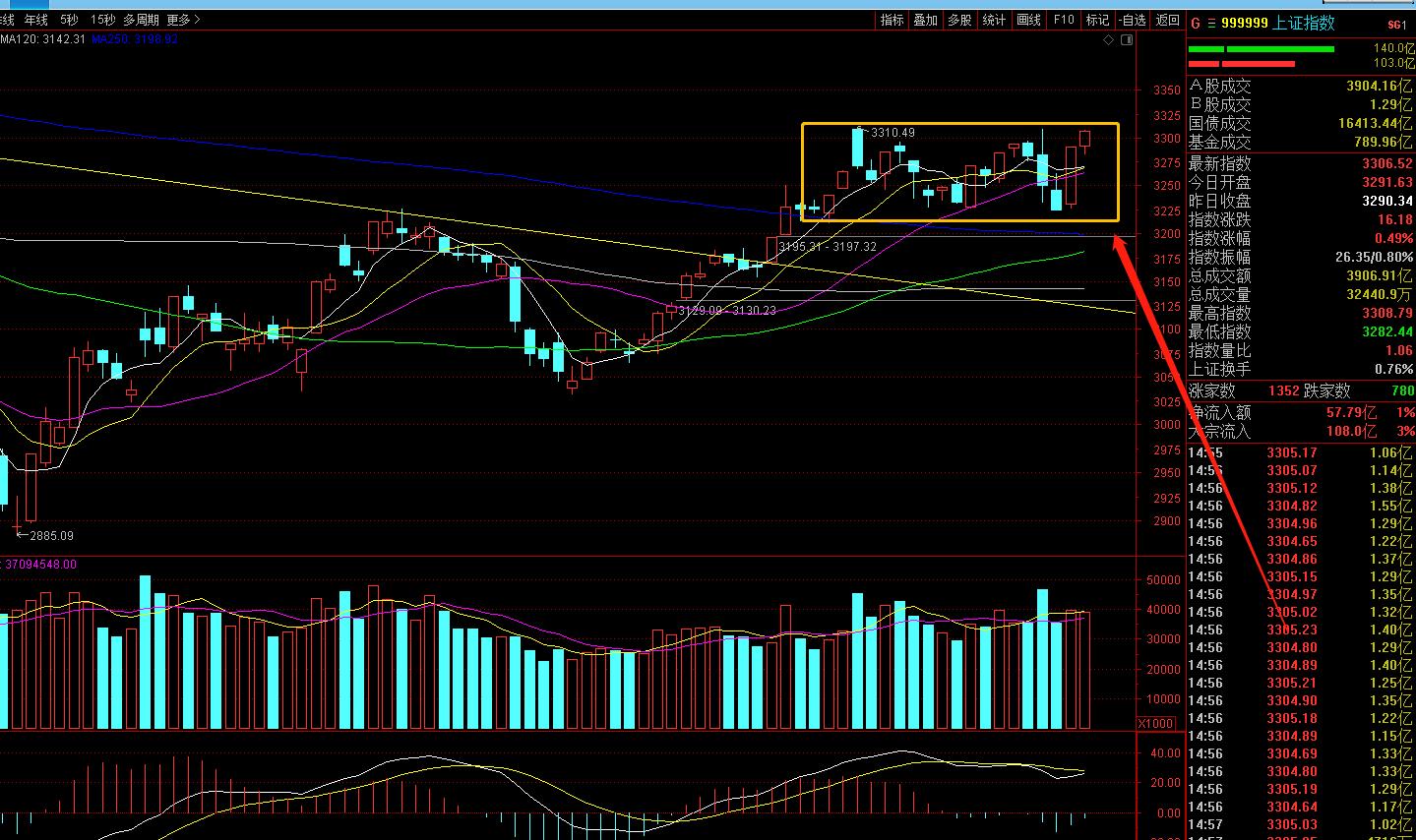The height and width of the screenshot is (840, 1416).
Task: Click the MA120: 3142.31 label
Action: [x=43, y=39]
